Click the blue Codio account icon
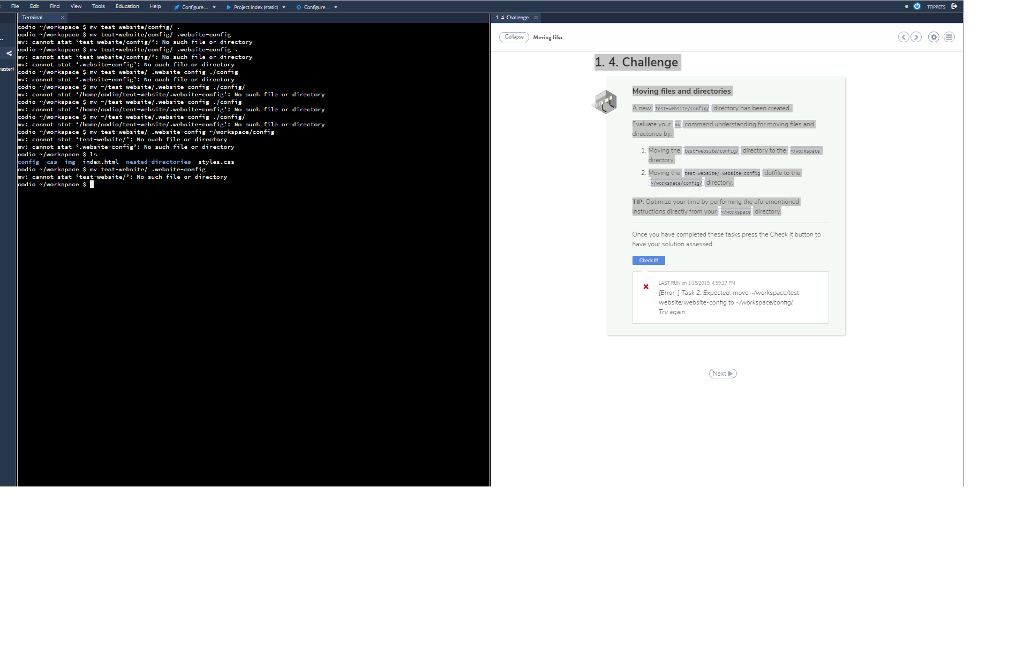 (x=917, y=6)
